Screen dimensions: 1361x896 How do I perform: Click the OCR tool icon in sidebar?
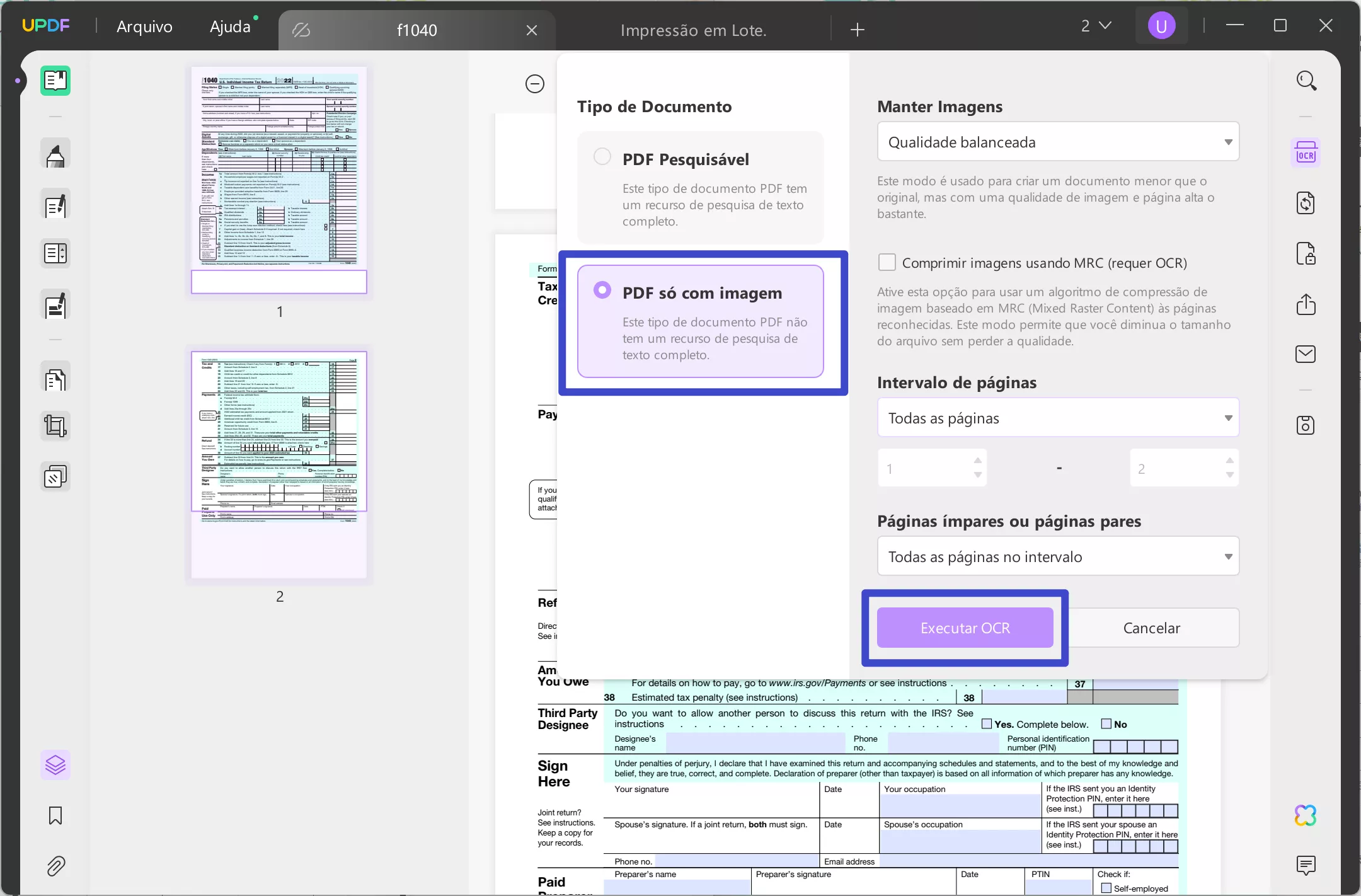click(x=1306, y=153)
